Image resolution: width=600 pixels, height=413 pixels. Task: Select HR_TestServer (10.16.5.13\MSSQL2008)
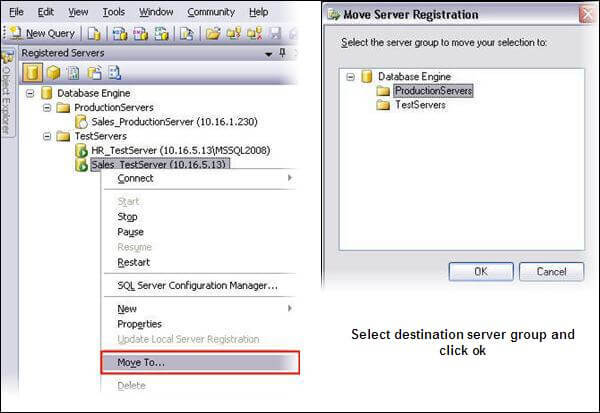tap(181, 150)
